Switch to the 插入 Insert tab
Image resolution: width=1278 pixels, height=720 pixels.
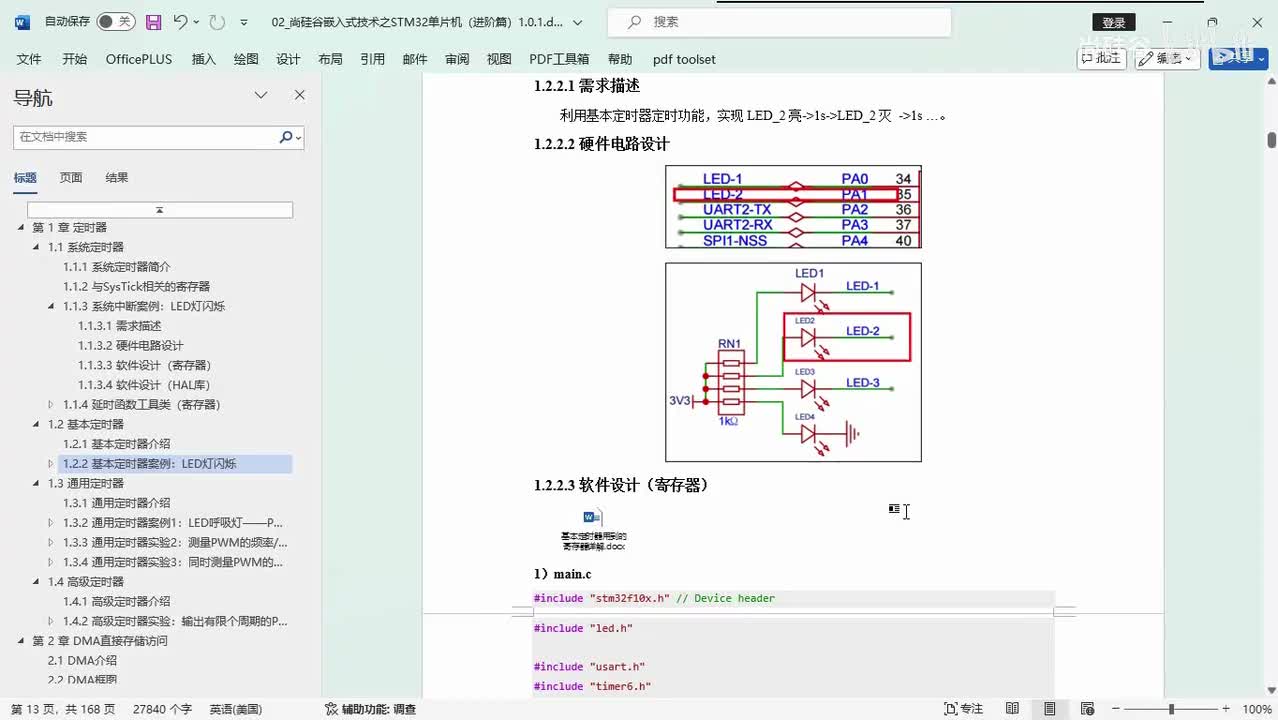click(204, 59)
